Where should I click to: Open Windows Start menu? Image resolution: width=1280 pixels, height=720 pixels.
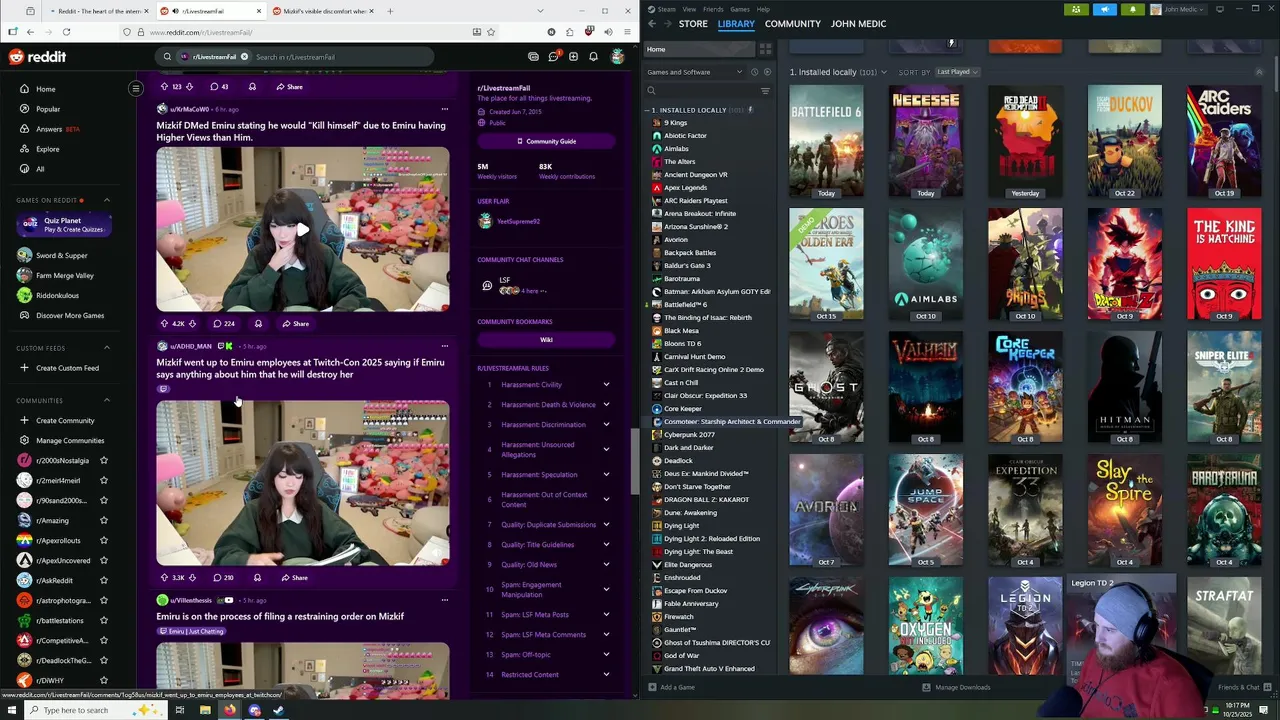pos(12,710)
